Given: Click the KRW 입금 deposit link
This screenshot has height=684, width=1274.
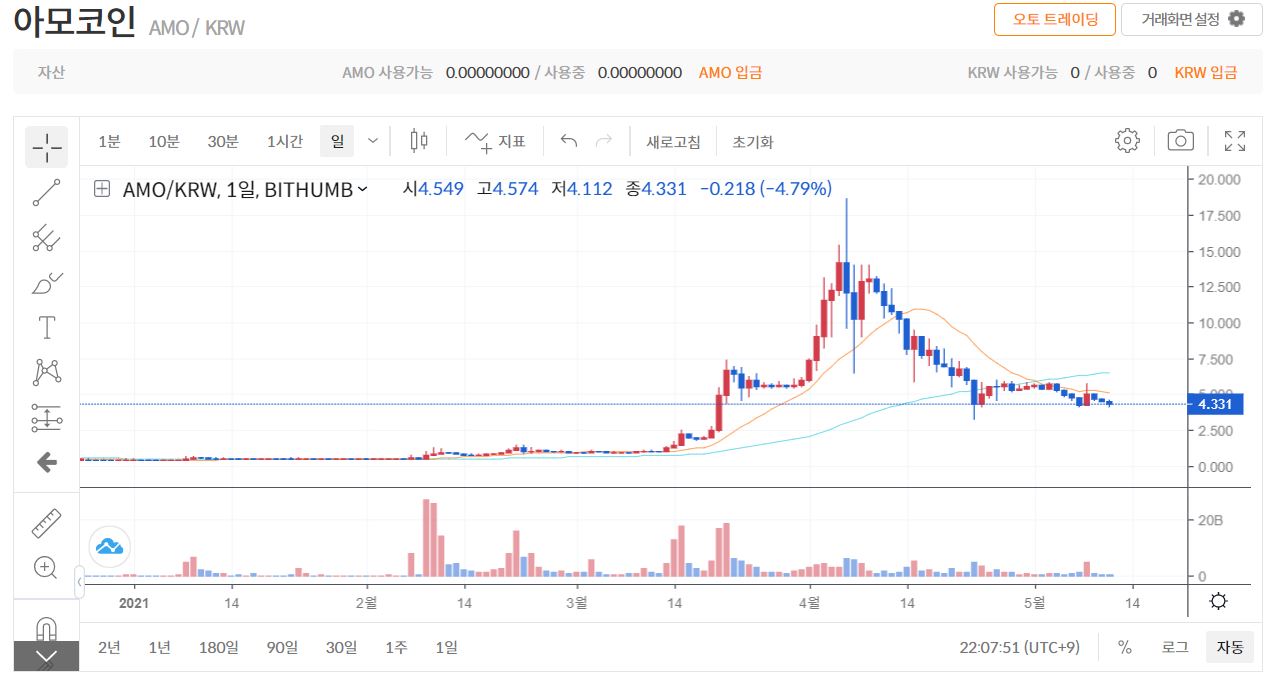Looking at the screenshot, I should (x=1206, y=72).
